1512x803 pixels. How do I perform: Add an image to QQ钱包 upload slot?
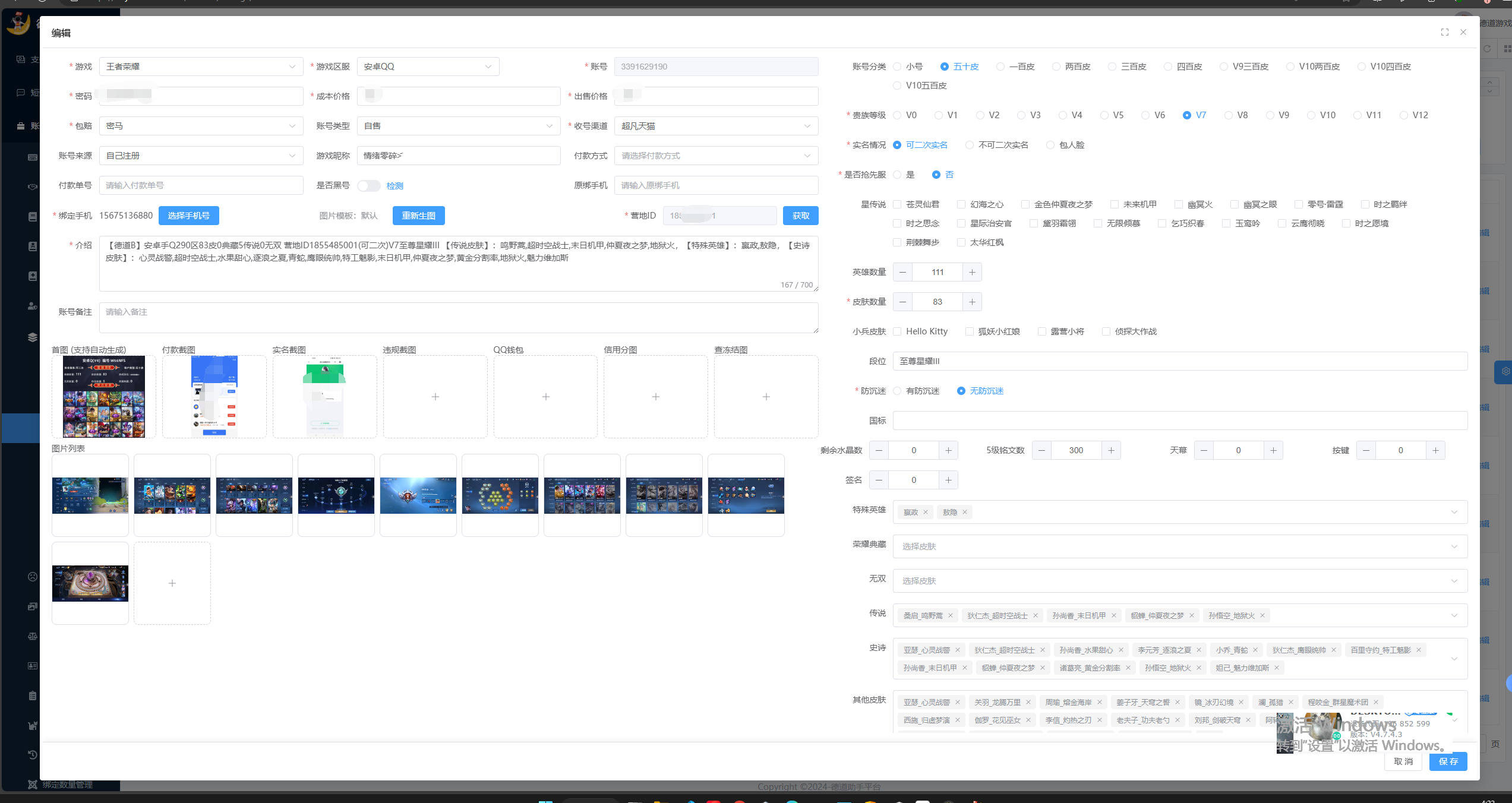tap(545, 397)
